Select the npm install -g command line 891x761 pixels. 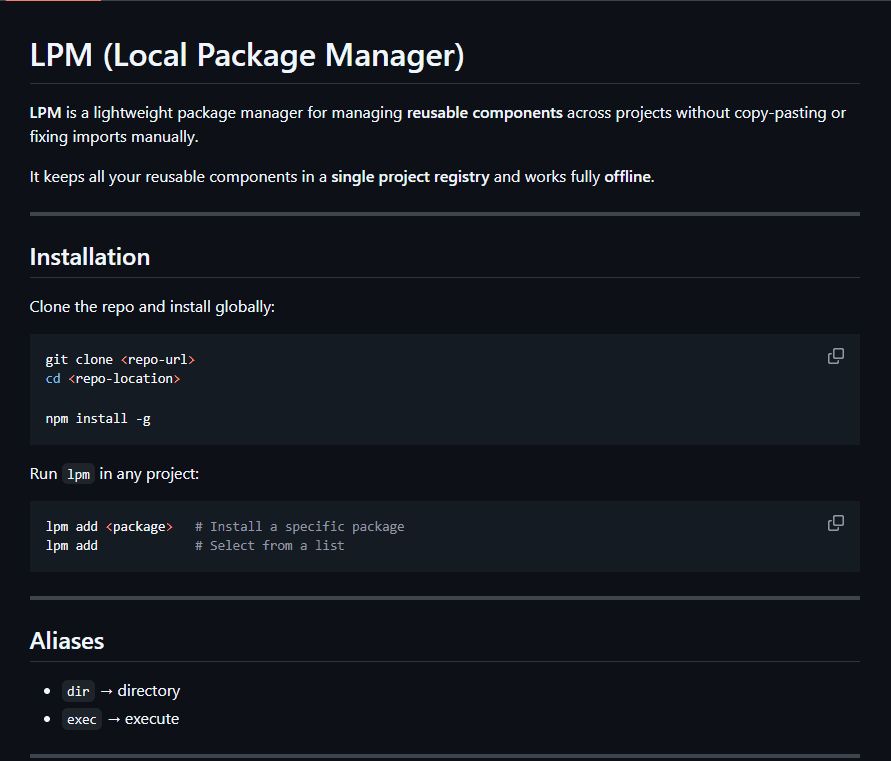tap(97, 418)
